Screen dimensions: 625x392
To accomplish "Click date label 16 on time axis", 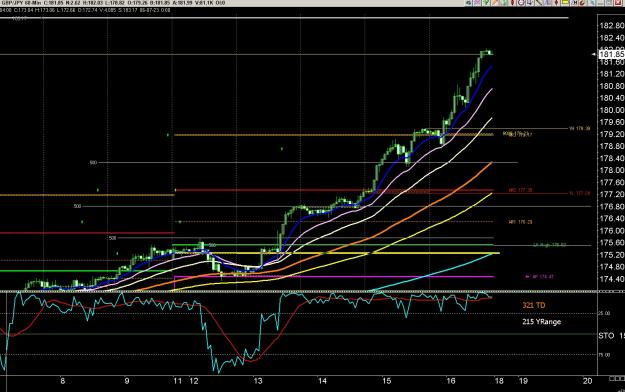I will click(x=451, y=381).
